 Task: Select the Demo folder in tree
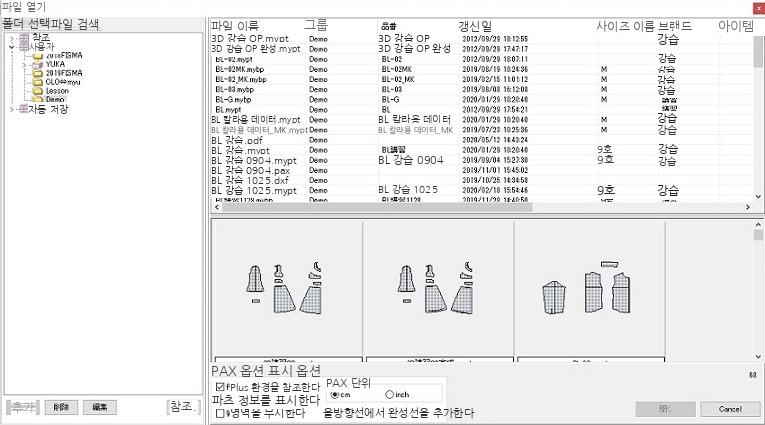(55, 99)
